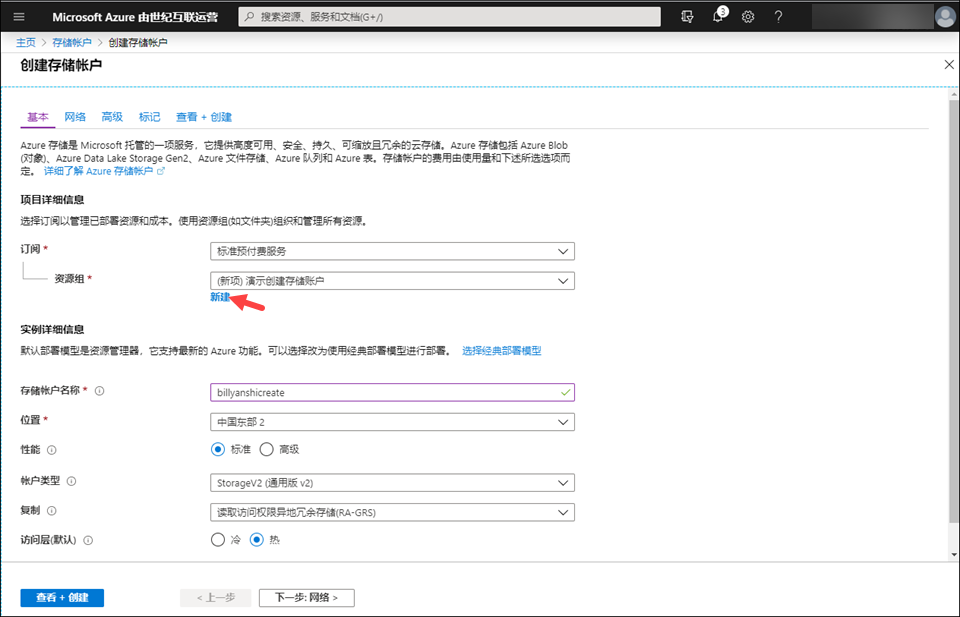Click the user account avatar
The height and width of the screenshot is (617, 960).
click(x=945, y=17)
